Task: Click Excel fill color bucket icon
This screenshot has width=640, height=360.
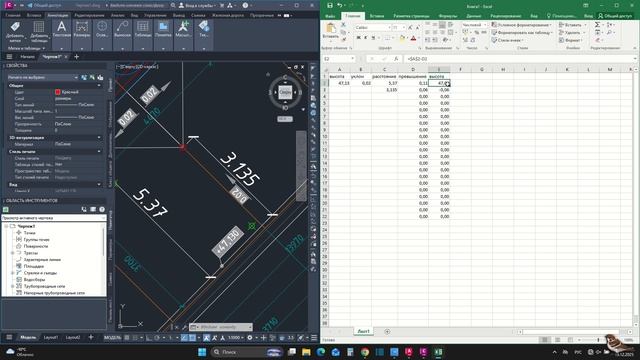Action: (402, 38)
